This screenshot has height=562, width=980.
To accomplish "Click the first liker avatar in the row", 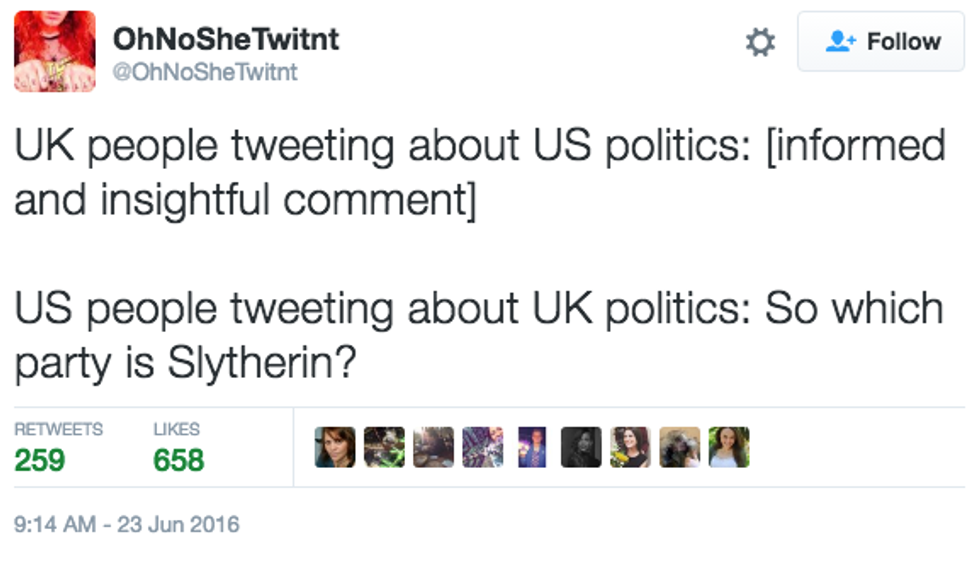I will 335,447.
